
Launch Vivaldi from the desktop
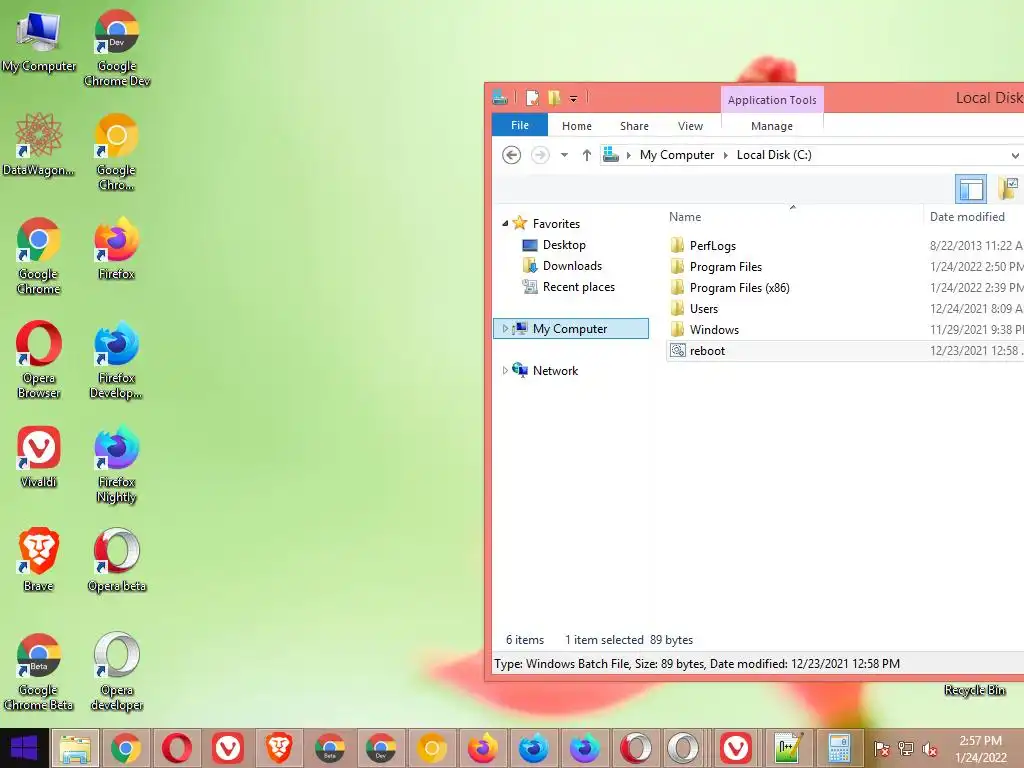(39, 456)
